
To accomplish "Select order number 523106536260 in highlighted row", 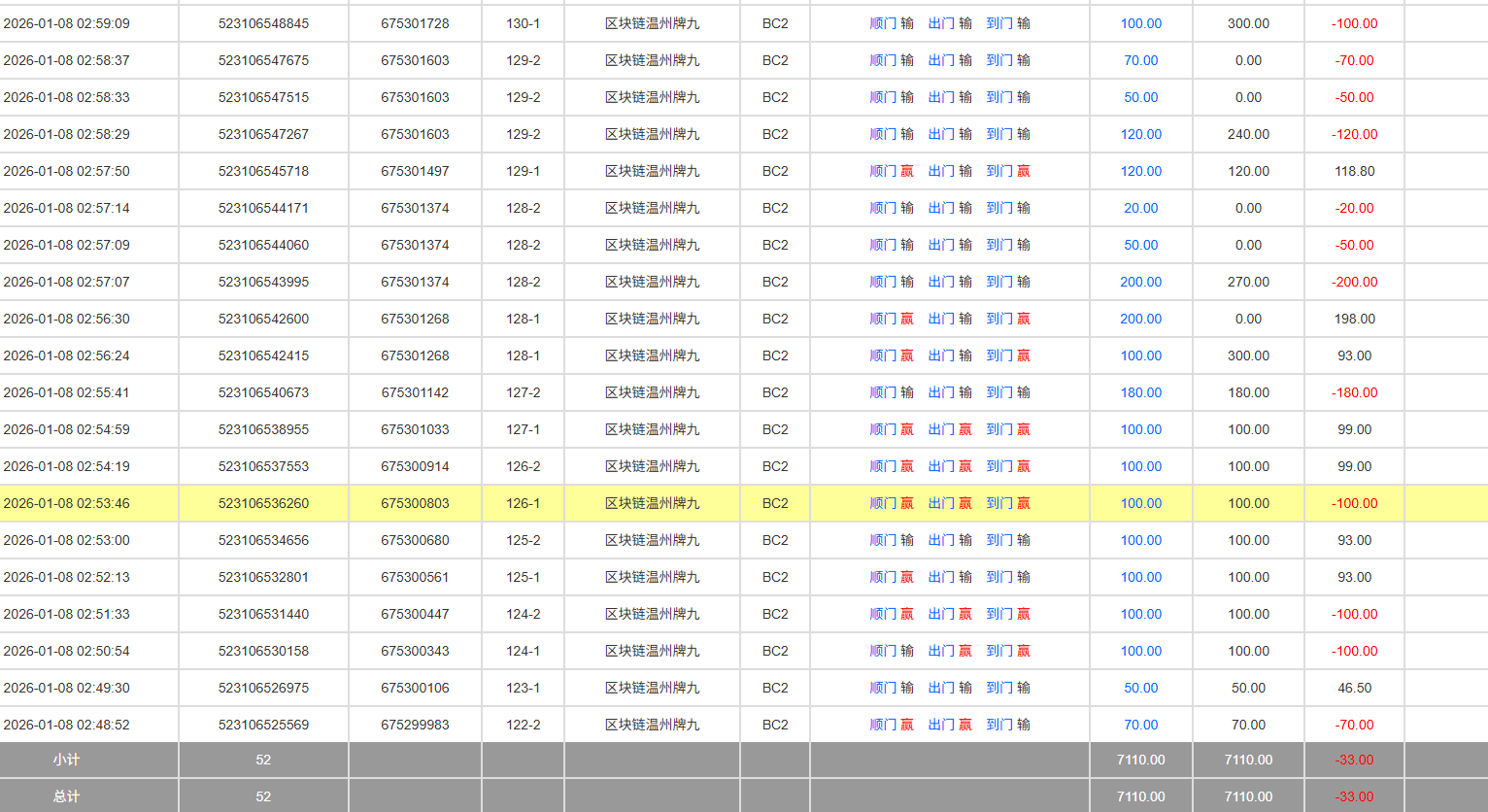I will click(263, 503).
